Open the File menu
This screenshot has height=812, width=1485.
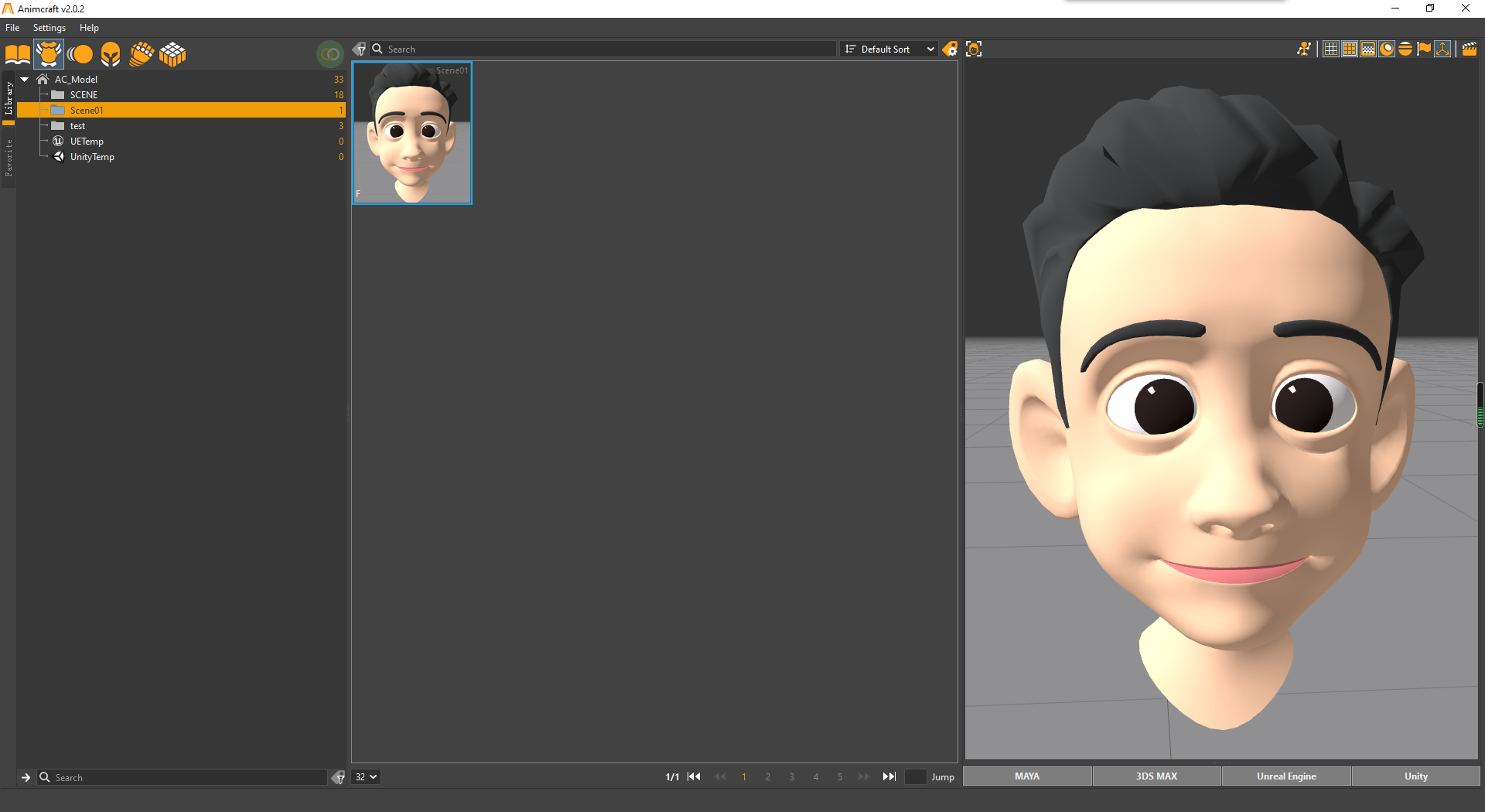pos(12,27)
